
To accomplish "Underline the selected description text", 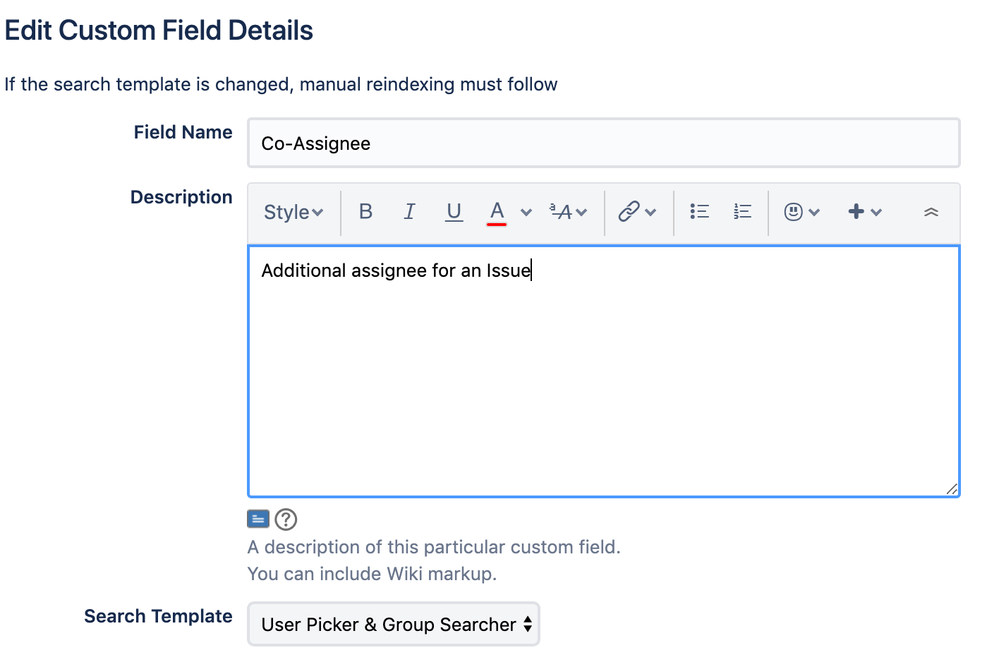I will [x=454, y=212].
